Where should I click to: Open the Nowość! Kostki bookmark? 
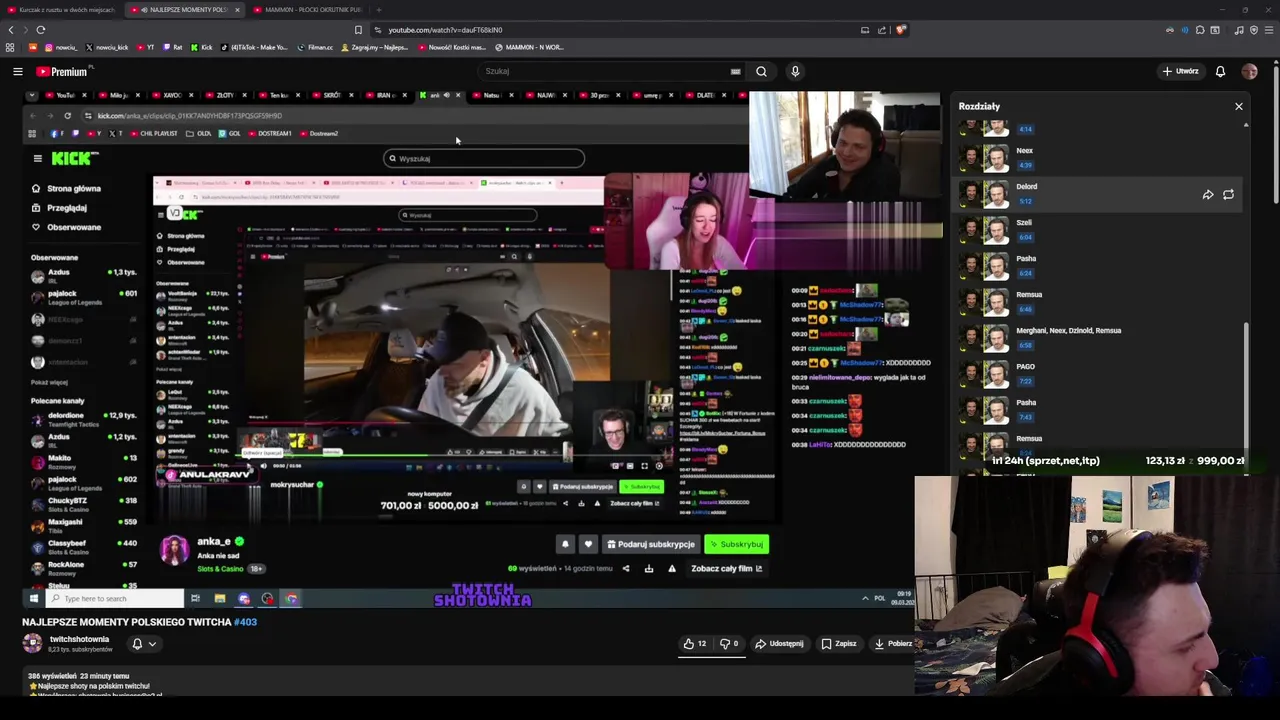[452, 47]
